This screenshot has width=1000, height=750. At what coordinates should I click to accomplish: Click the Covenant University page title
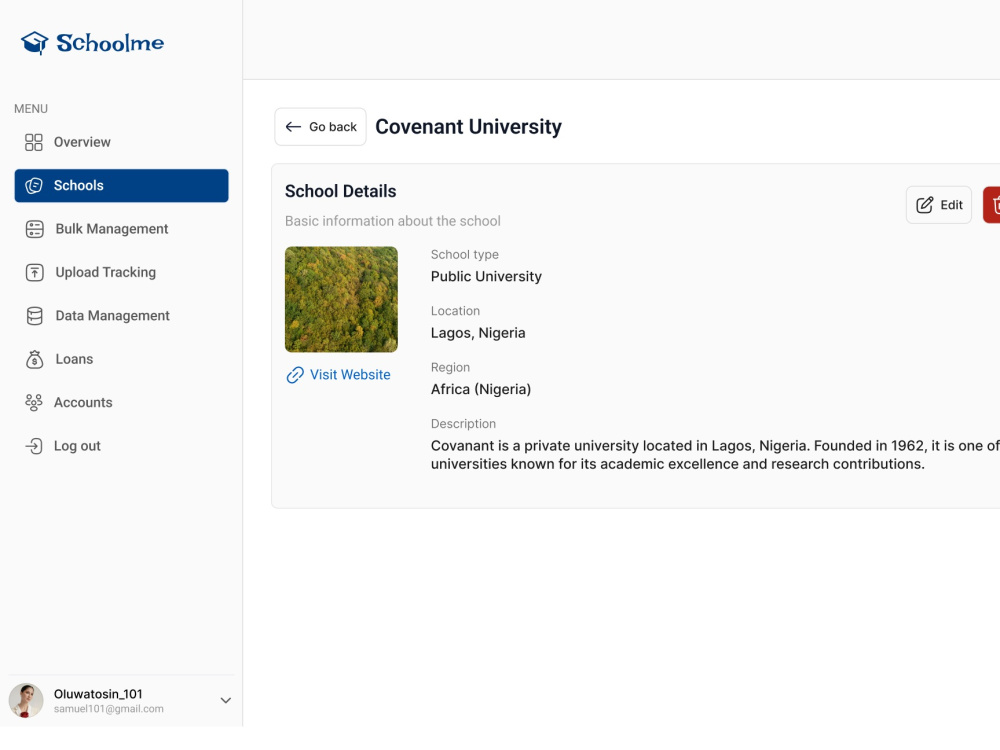tap(468, 127)
